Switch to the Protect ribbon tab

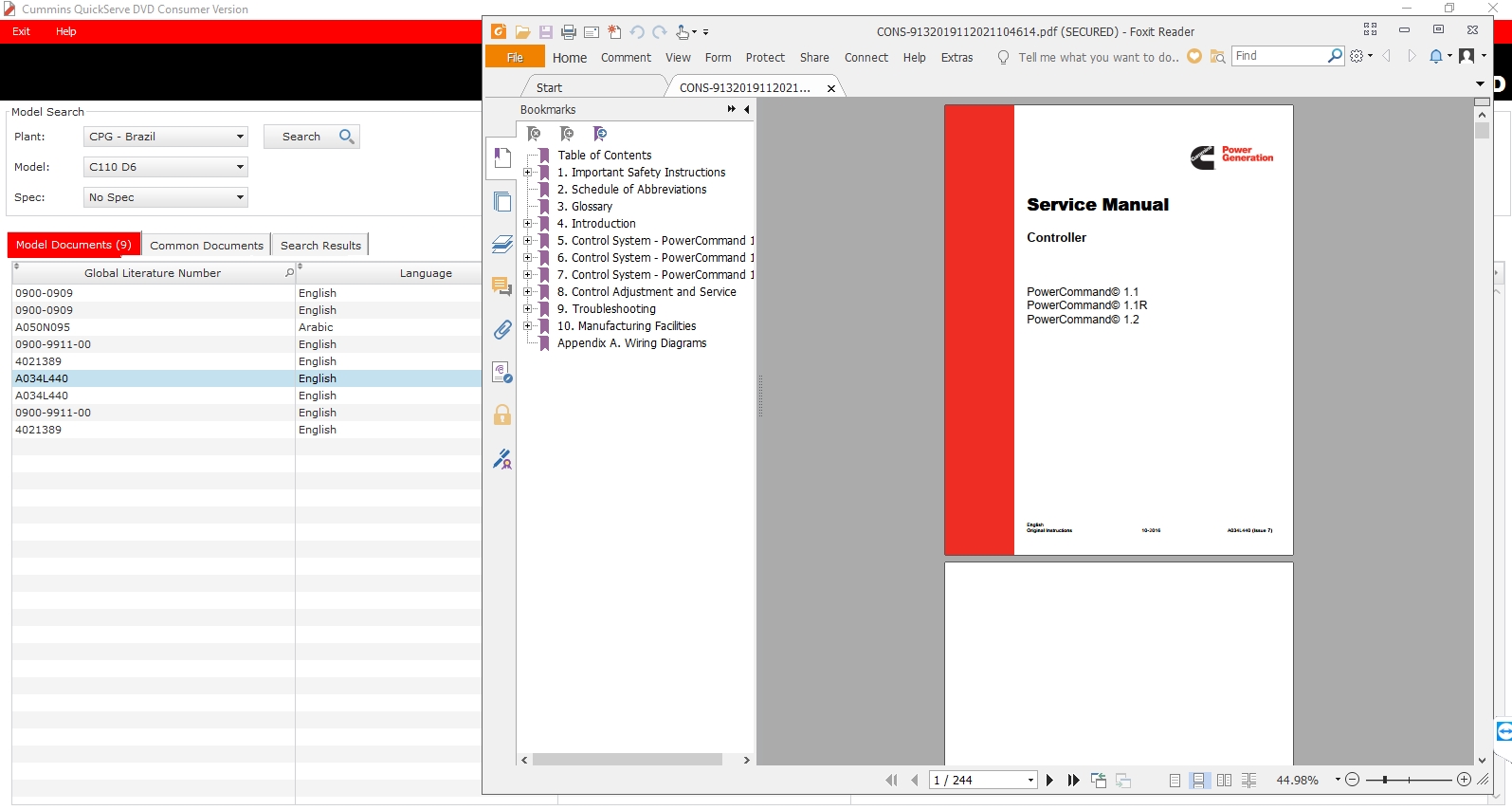[765, 58]
